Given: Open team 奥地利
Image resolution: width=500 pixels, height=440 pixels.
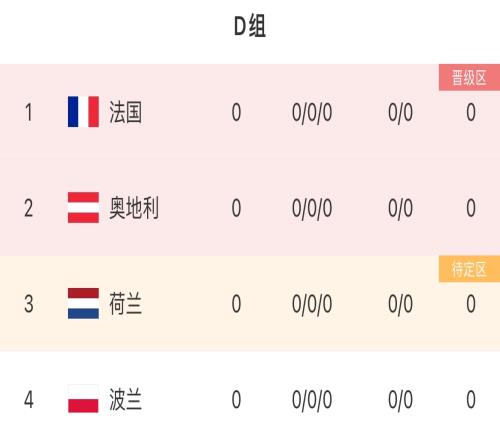Looking at the screenshot, I should point(134,208).
